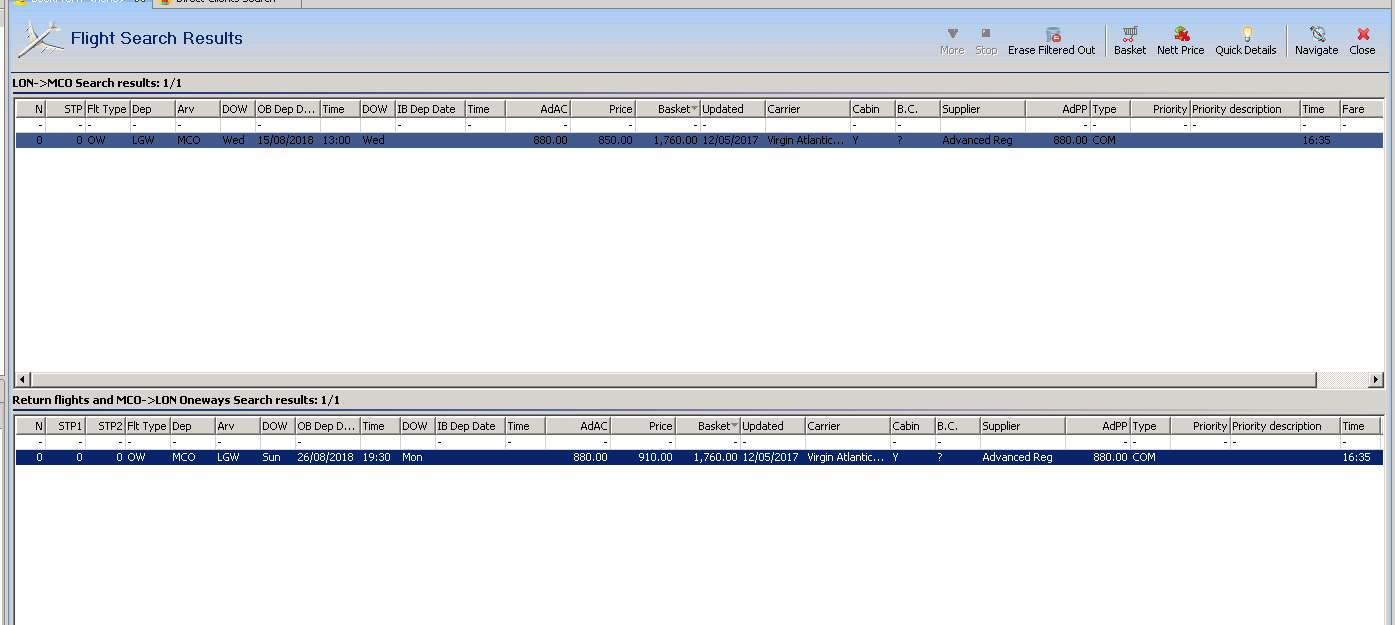Click AdAC column header in LON->MCO grid
This screenshot has width=1395, height=625.
(537, 109)
